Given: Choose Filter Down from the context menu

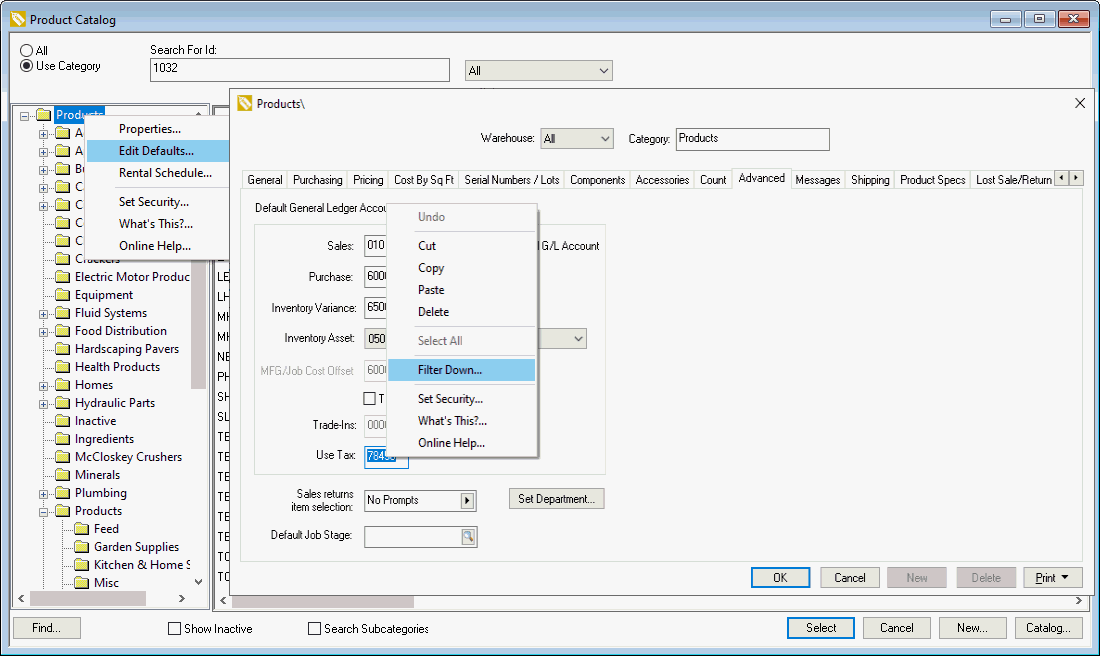Looking at the screenshot, I should click(450, 370).
